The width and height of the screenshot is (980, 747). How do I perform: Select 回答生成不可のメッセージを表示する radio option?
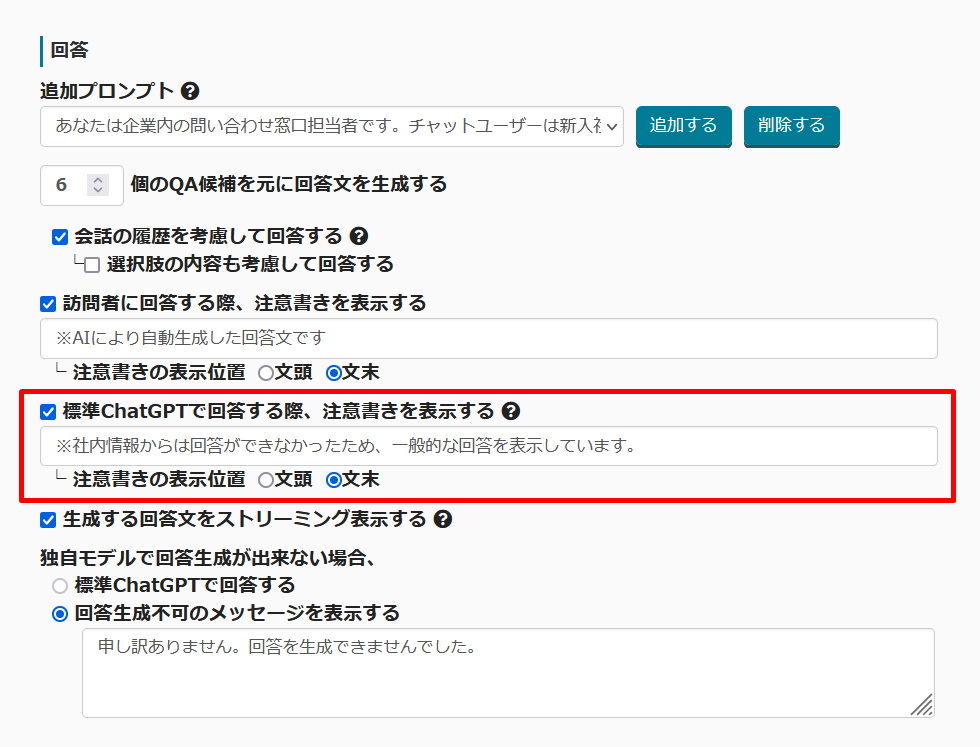click(x=60, y=614)
